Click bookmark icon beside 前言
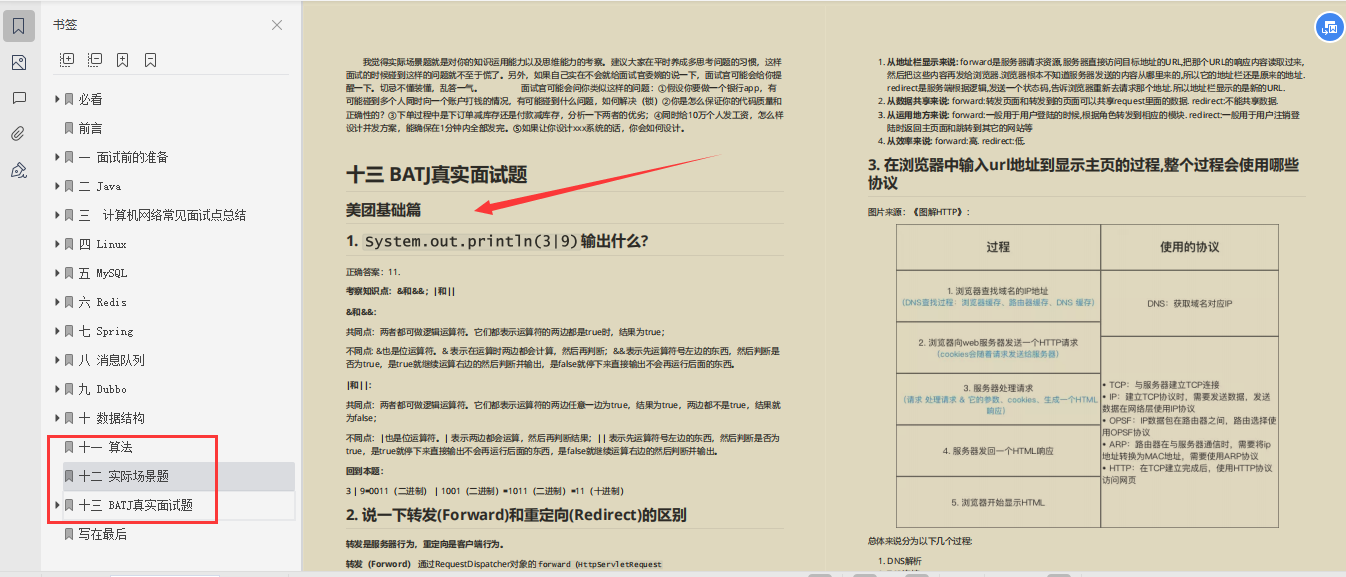This screenshot has height=577, width=1346. [x=69, y=128]
